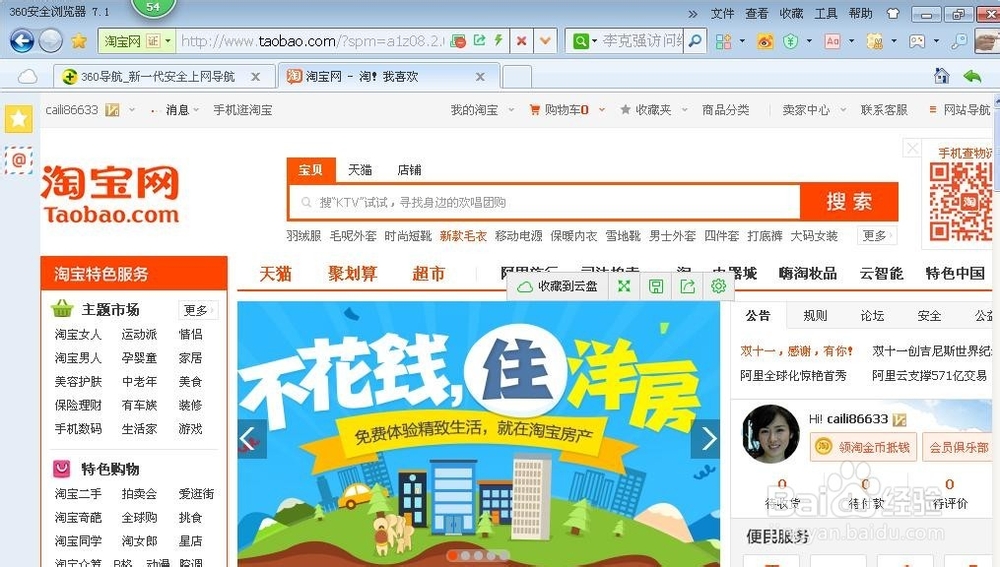Click the browser search magnifier icon
Viewport: 1000px width, 567px height.
[696, 41]
